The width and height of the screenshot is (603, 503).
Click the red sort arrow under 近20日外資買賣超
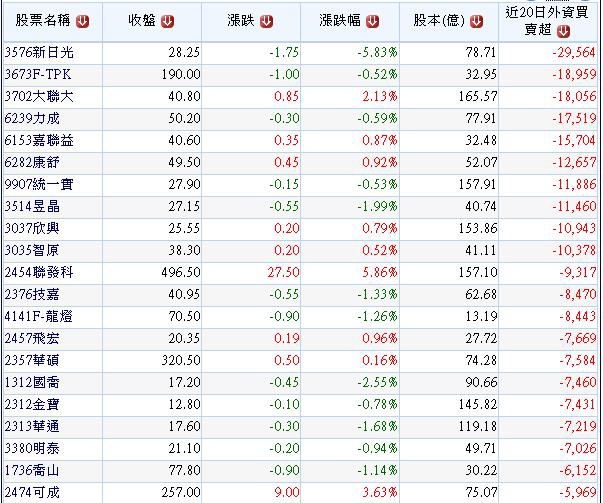coord(563,32)
